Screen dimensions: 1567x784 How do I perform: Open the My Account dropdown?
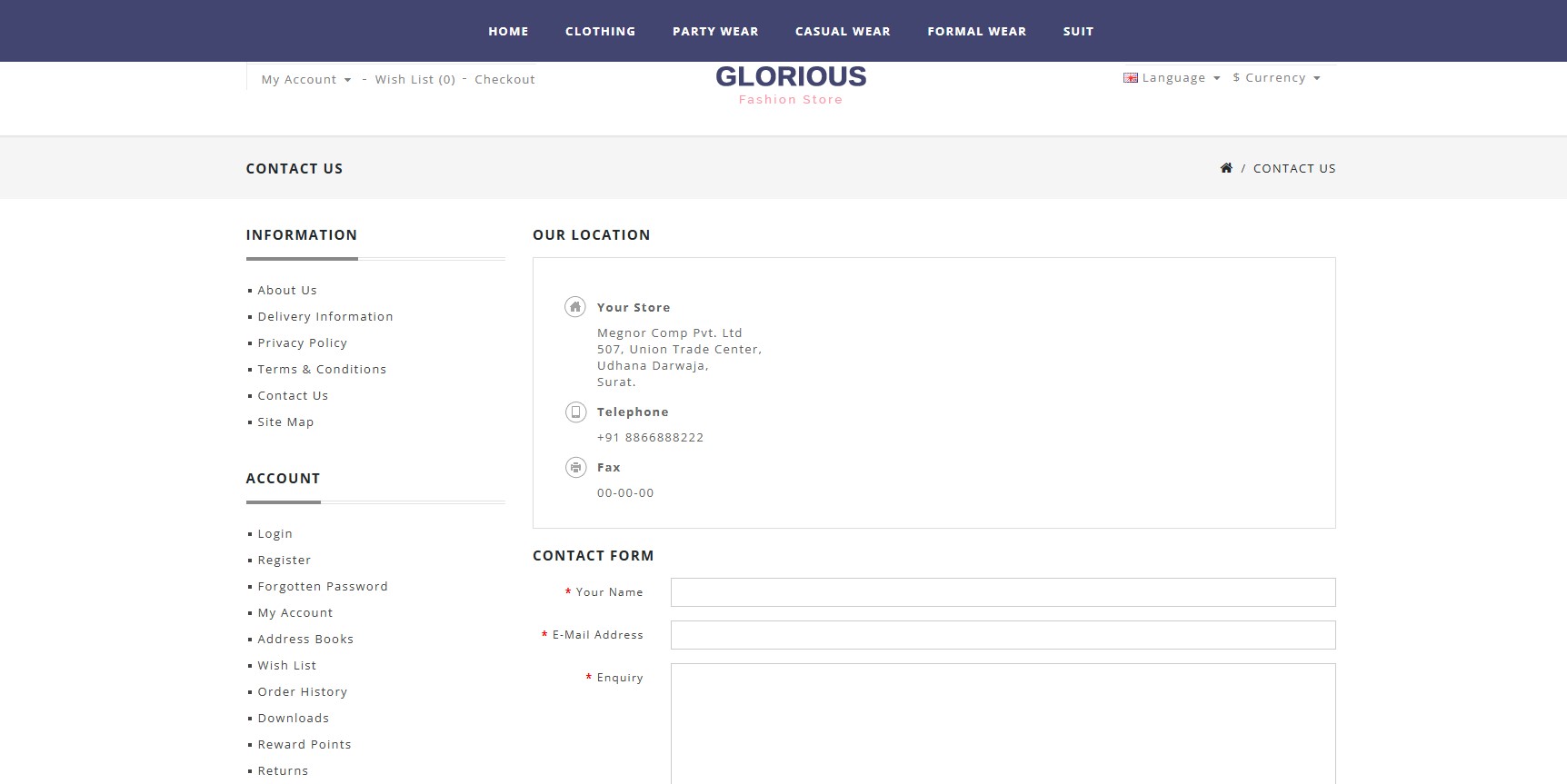pyautogui.click(x=306, y=80)
